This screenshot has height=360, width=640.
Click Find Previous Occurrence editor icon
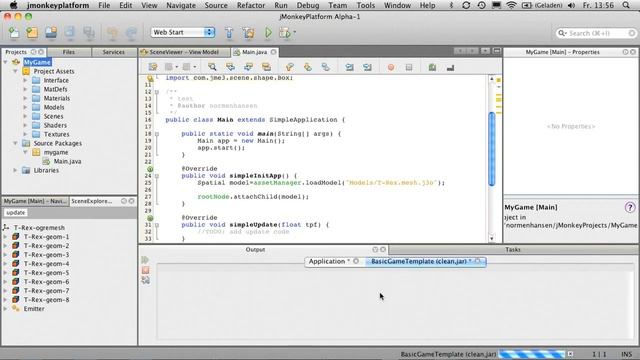pyautogui.click(x=230, y=67)
